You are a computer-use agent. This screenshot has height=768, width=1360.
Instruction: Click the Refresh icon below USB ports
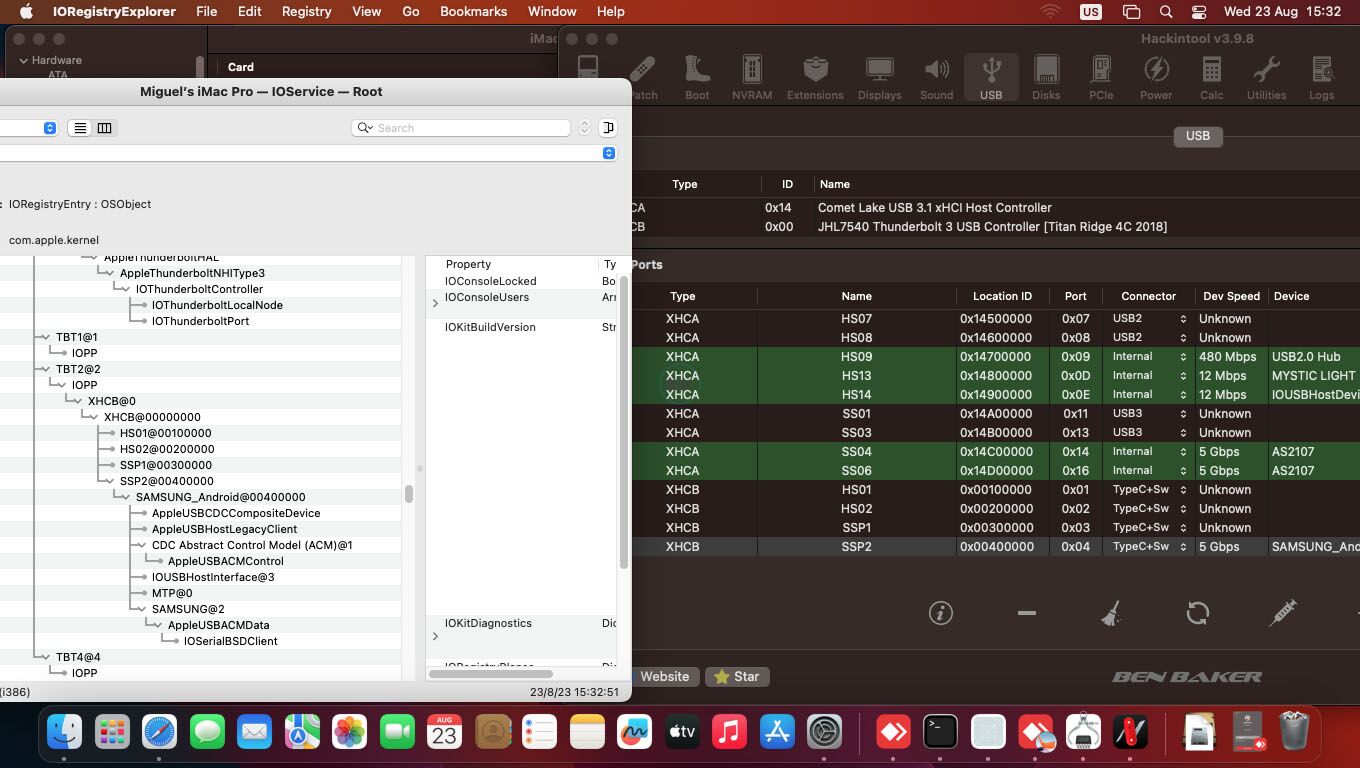point(1197,613)
